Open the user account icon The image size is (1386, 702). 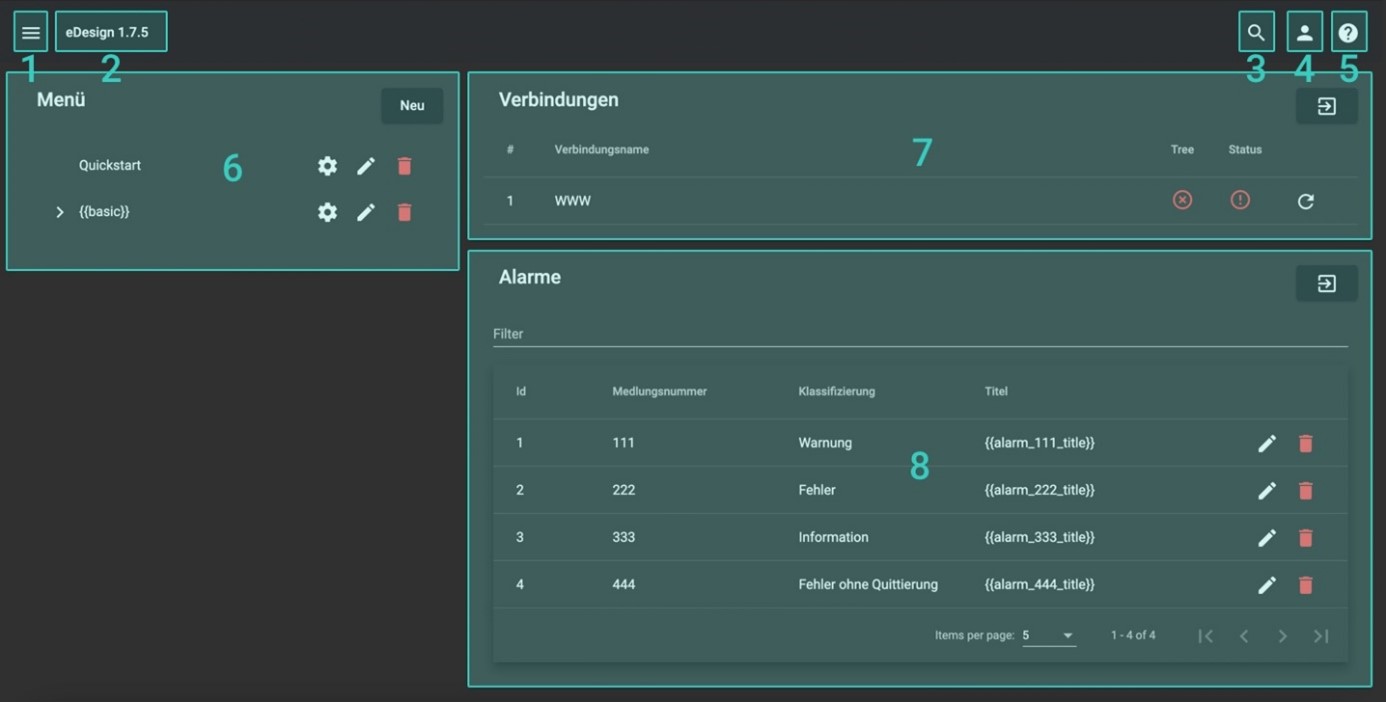tap(1304, 33)
